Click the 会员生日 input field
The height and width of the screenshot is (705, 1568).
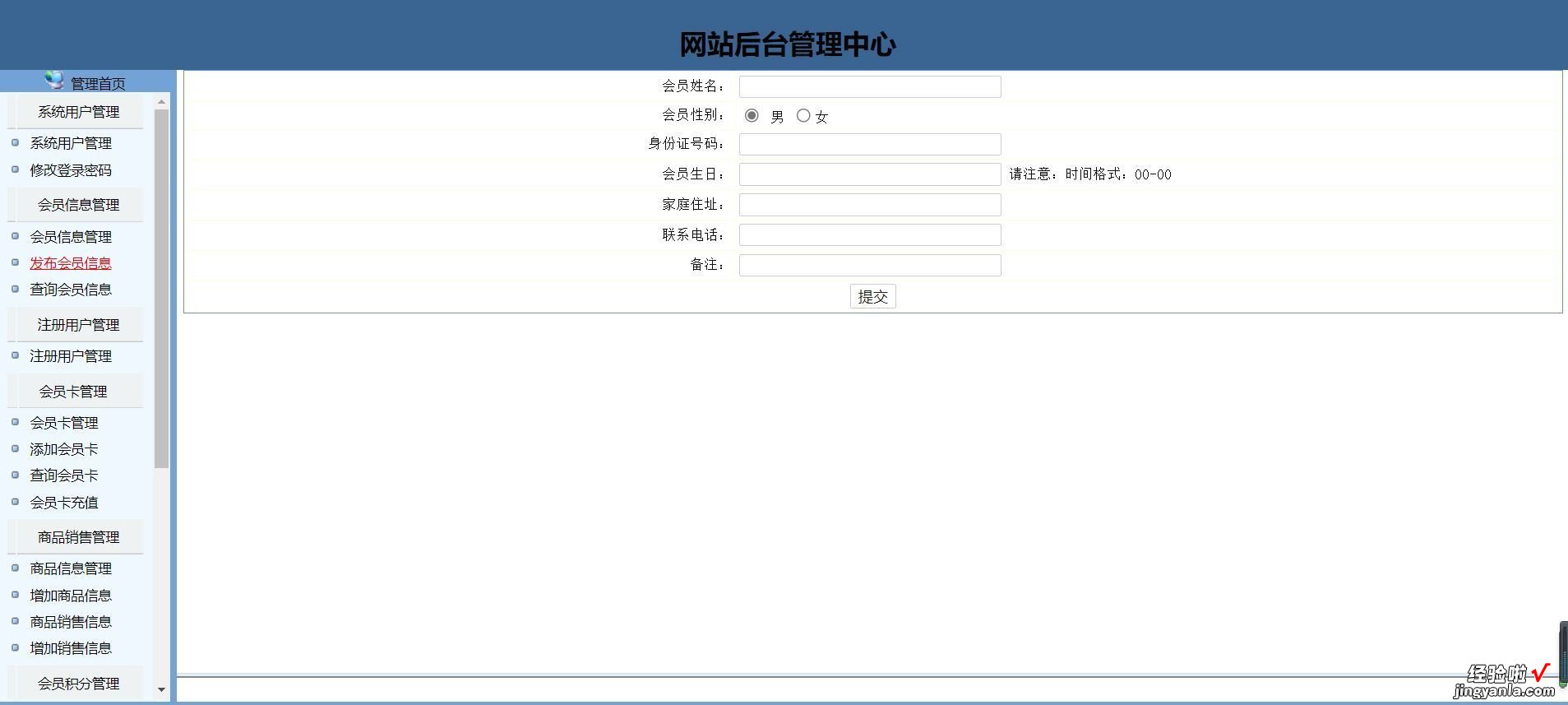870,174
